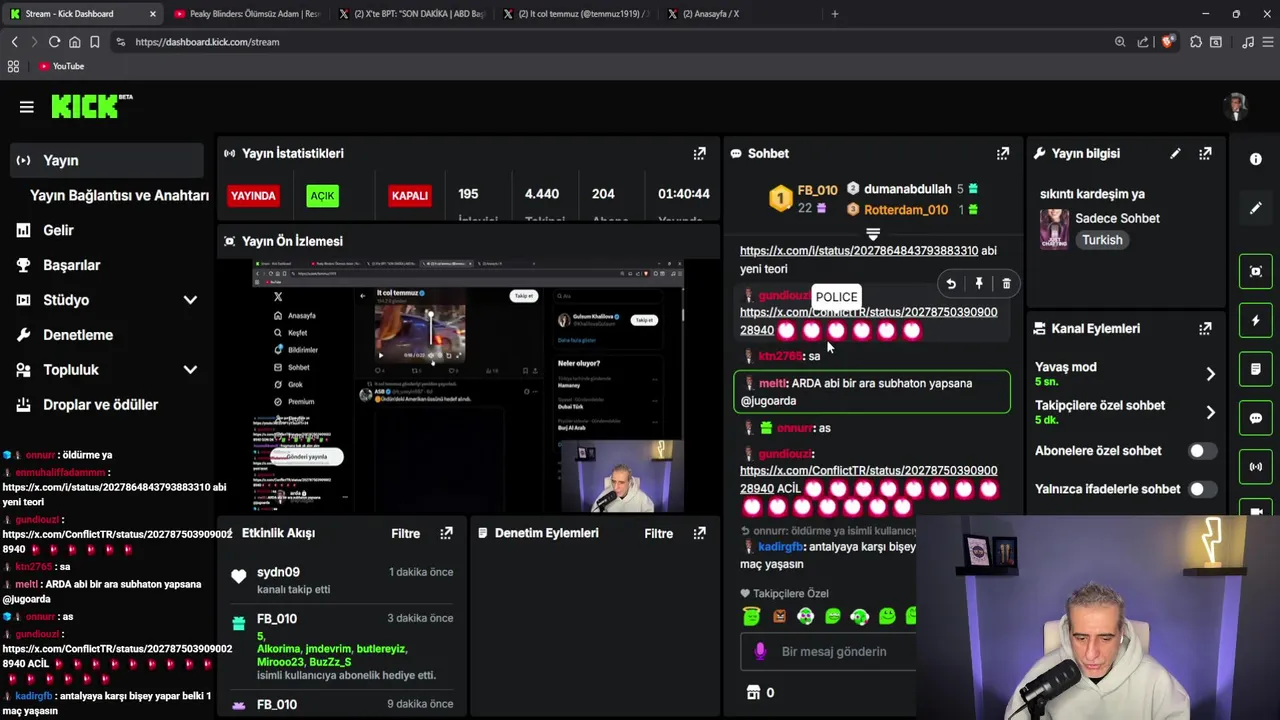Viewport: 1280px width, 720px height.
Task: Click username kadirgfb in chat
Action: coord(780,547)
